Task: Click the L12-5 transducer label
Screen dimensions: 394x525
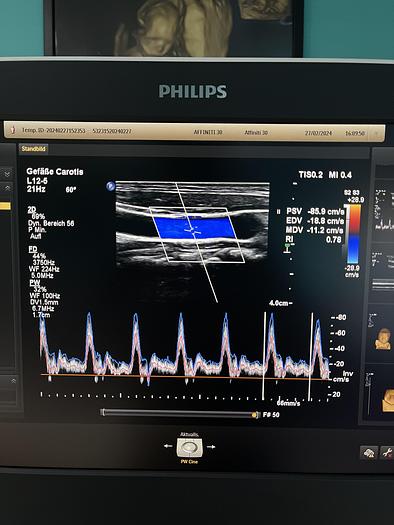Action: coord(37,181)
